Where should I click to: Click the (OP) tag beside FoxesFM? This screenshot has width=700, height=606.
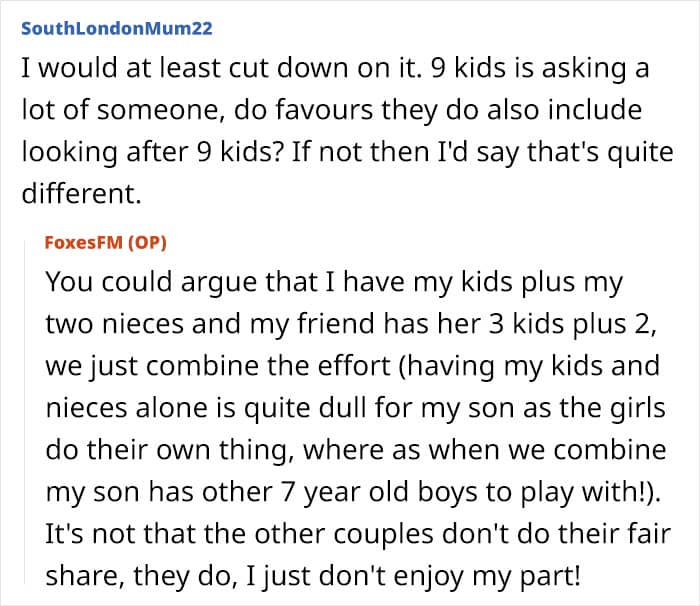[147, 242]
